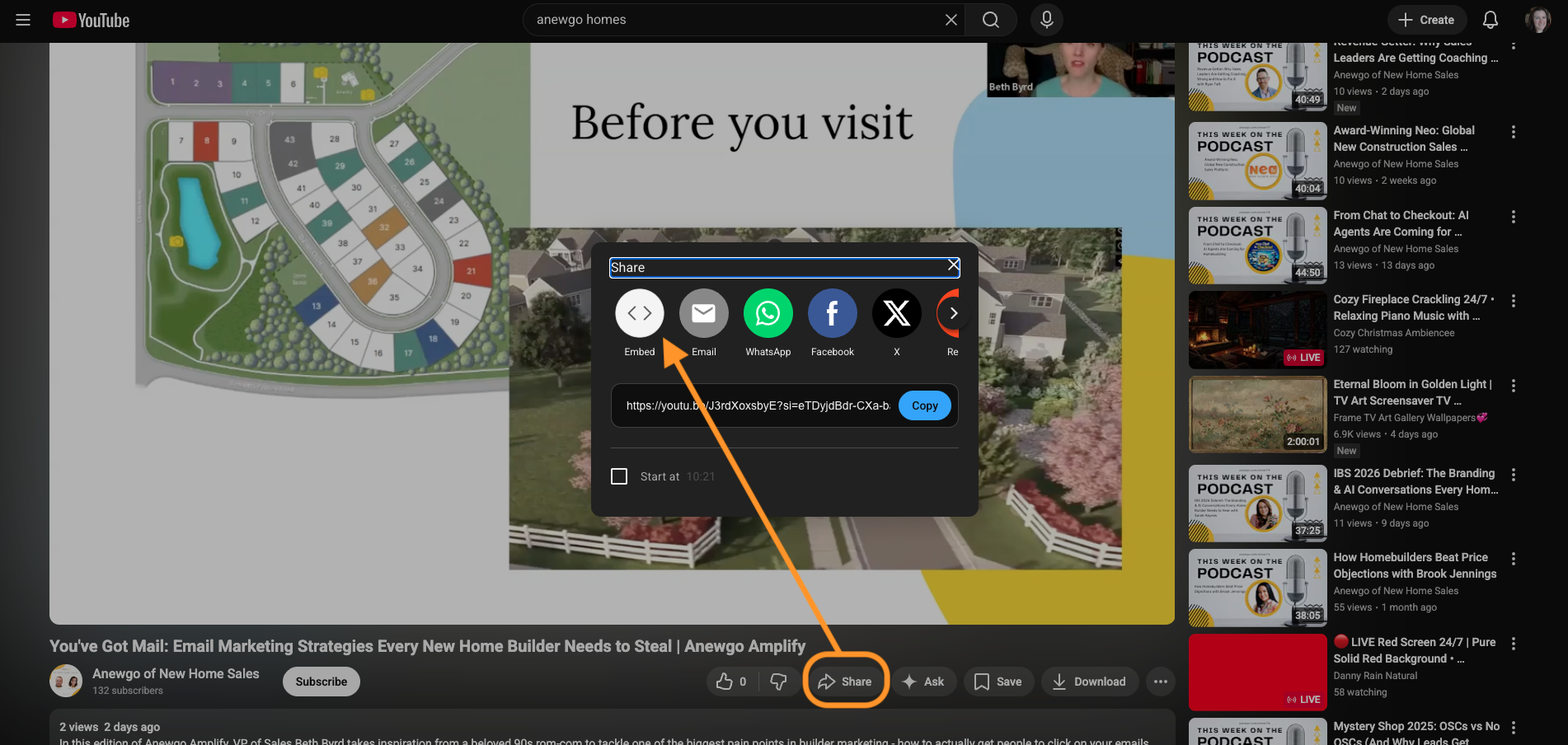This screenshot has width=1568, height=745.
Task: Open more actions menu beside Download
Action: [1160, 682]
